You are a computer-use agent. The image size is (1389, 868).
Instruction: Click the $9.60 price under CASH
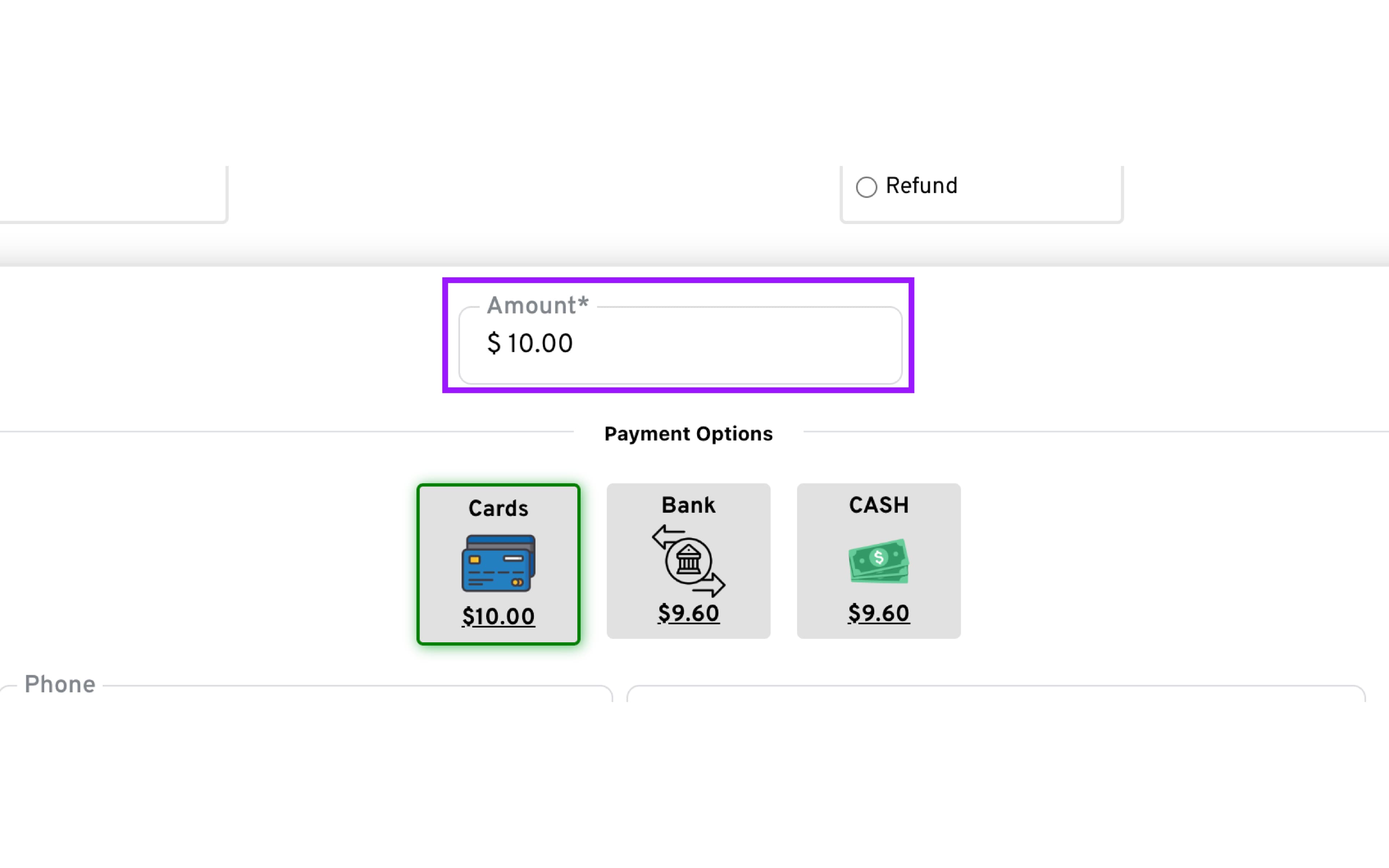878,613
